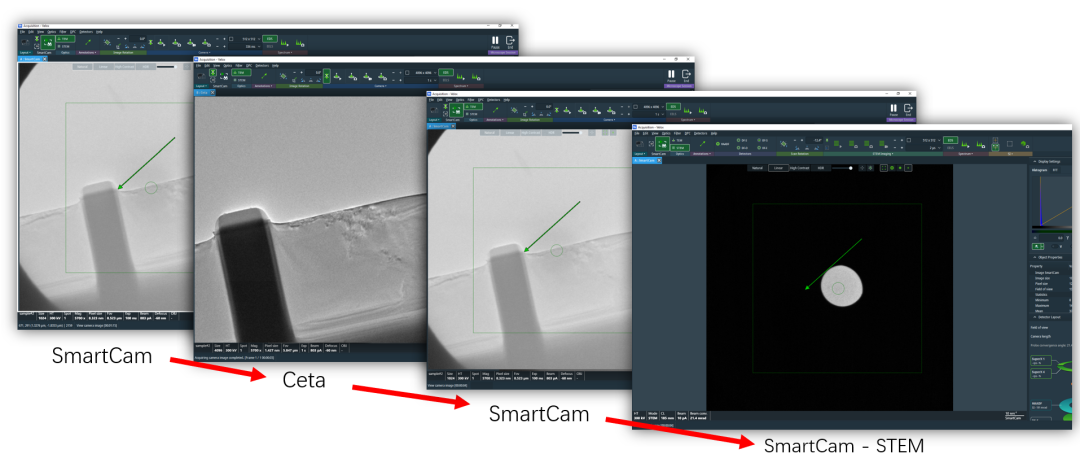Open the Optics menu in the rearmost window
This screenshot has width=1080, height=467.
click(x=52, y=31)
